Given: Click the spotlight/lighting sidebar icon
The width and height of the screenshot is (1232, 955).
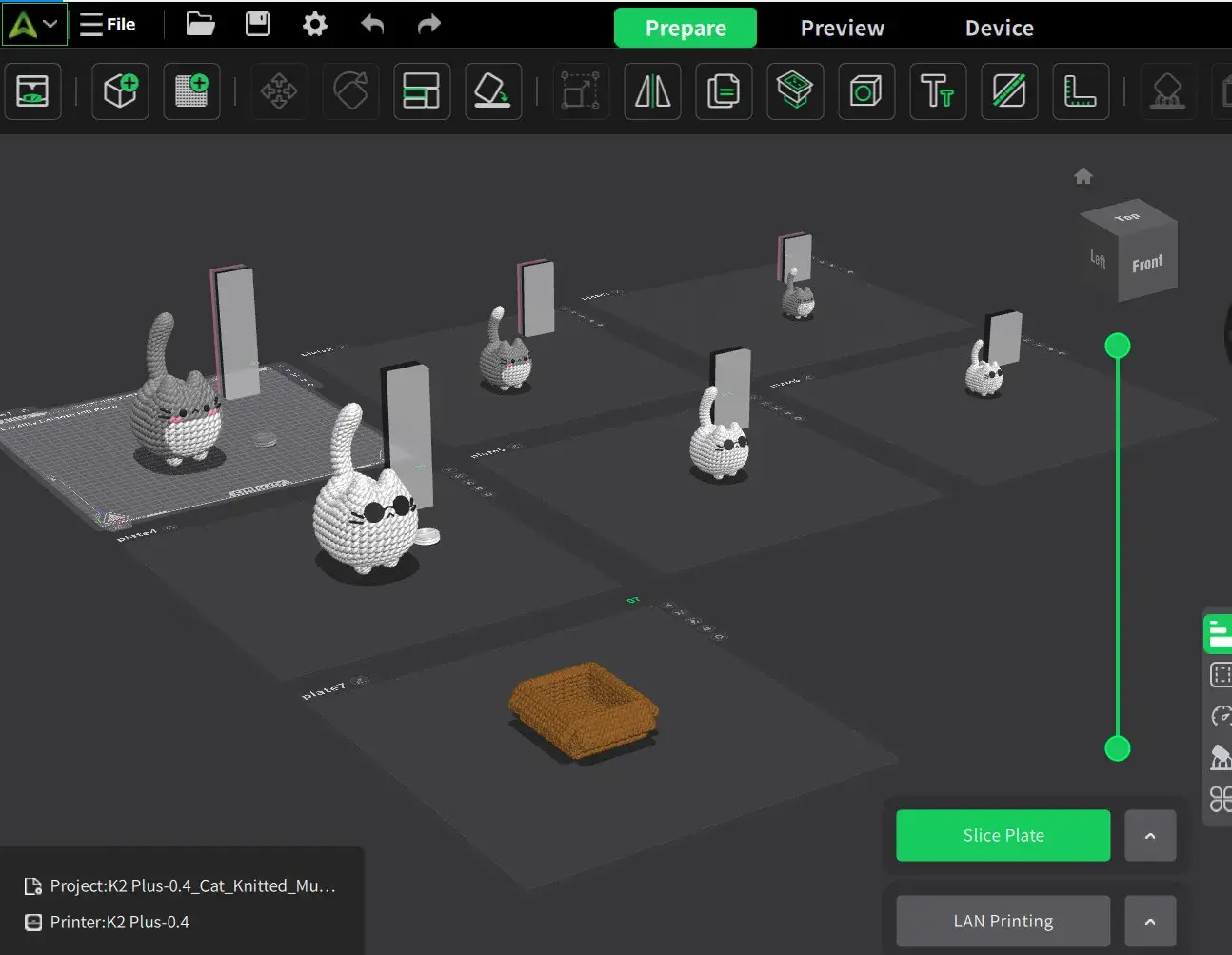Looking at the screenshot, I should point(1221,757).
